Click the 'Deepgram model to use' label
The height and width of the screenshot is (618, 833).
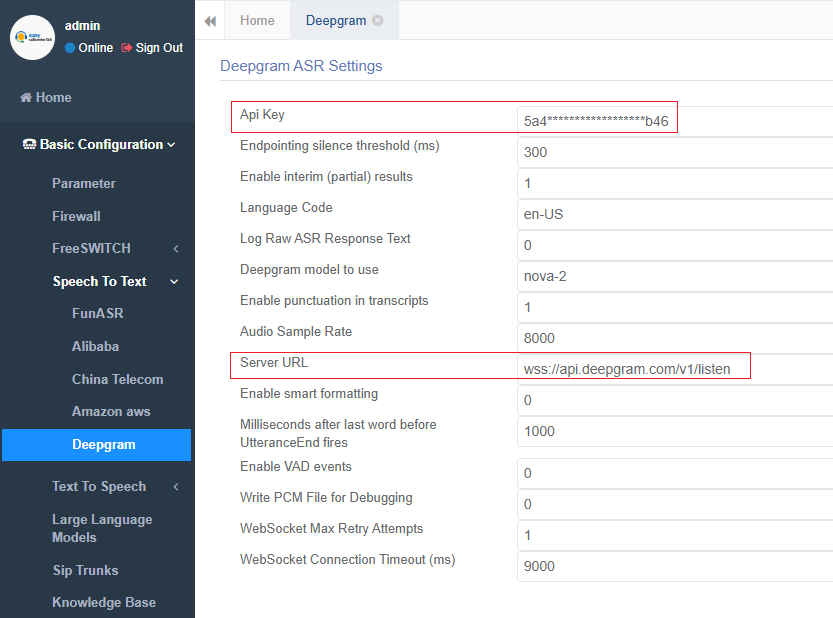309,270
